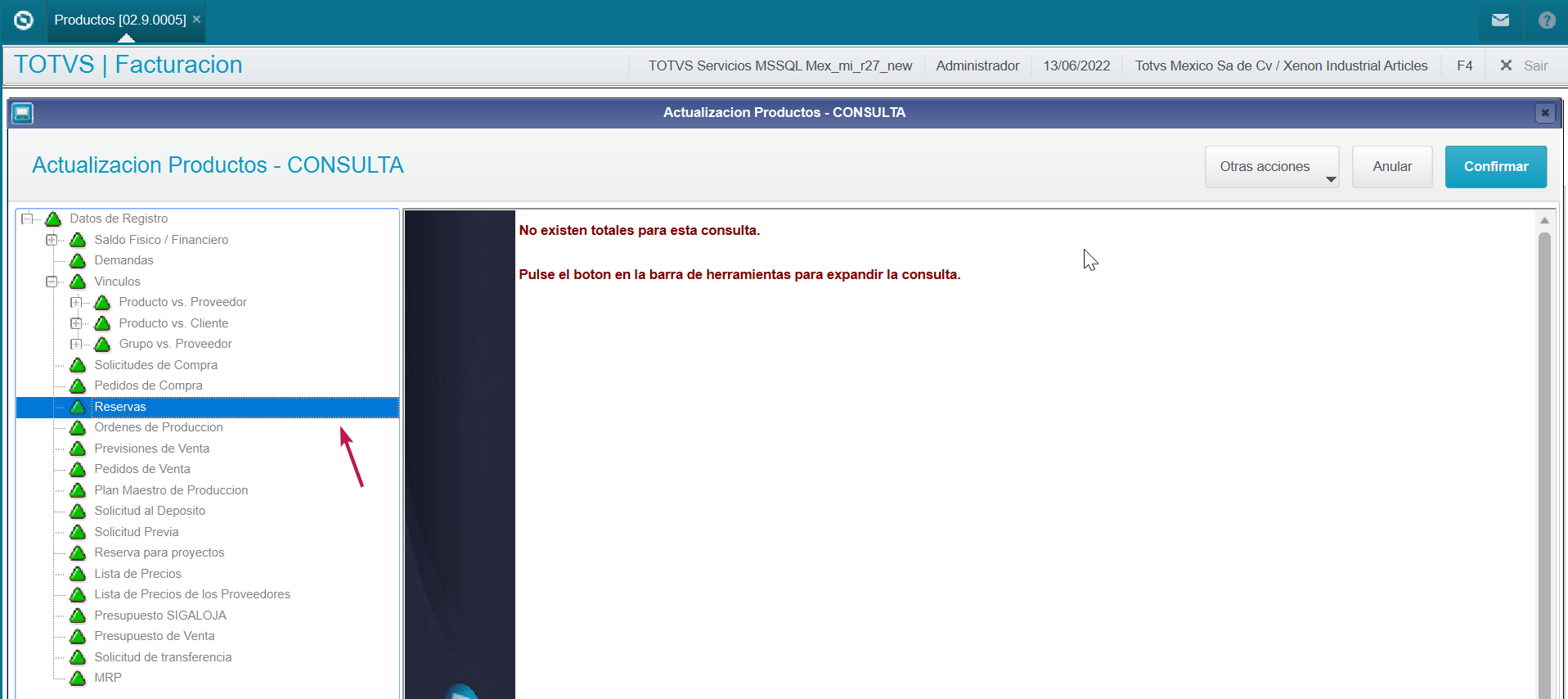Select Plan Maestro de Produccion item
This screenshot has height=699, width=1568.
[171, 490]
